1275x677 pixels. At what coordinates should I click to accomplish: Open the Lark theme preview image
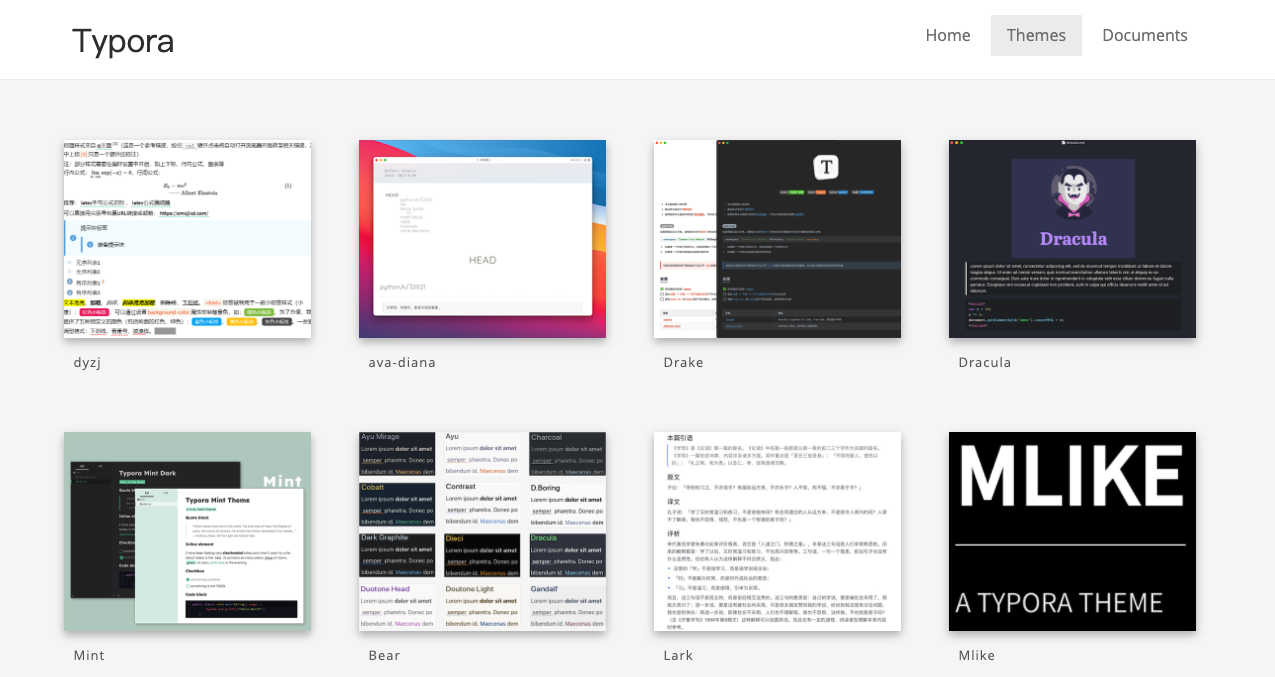(x=777, y=531)
